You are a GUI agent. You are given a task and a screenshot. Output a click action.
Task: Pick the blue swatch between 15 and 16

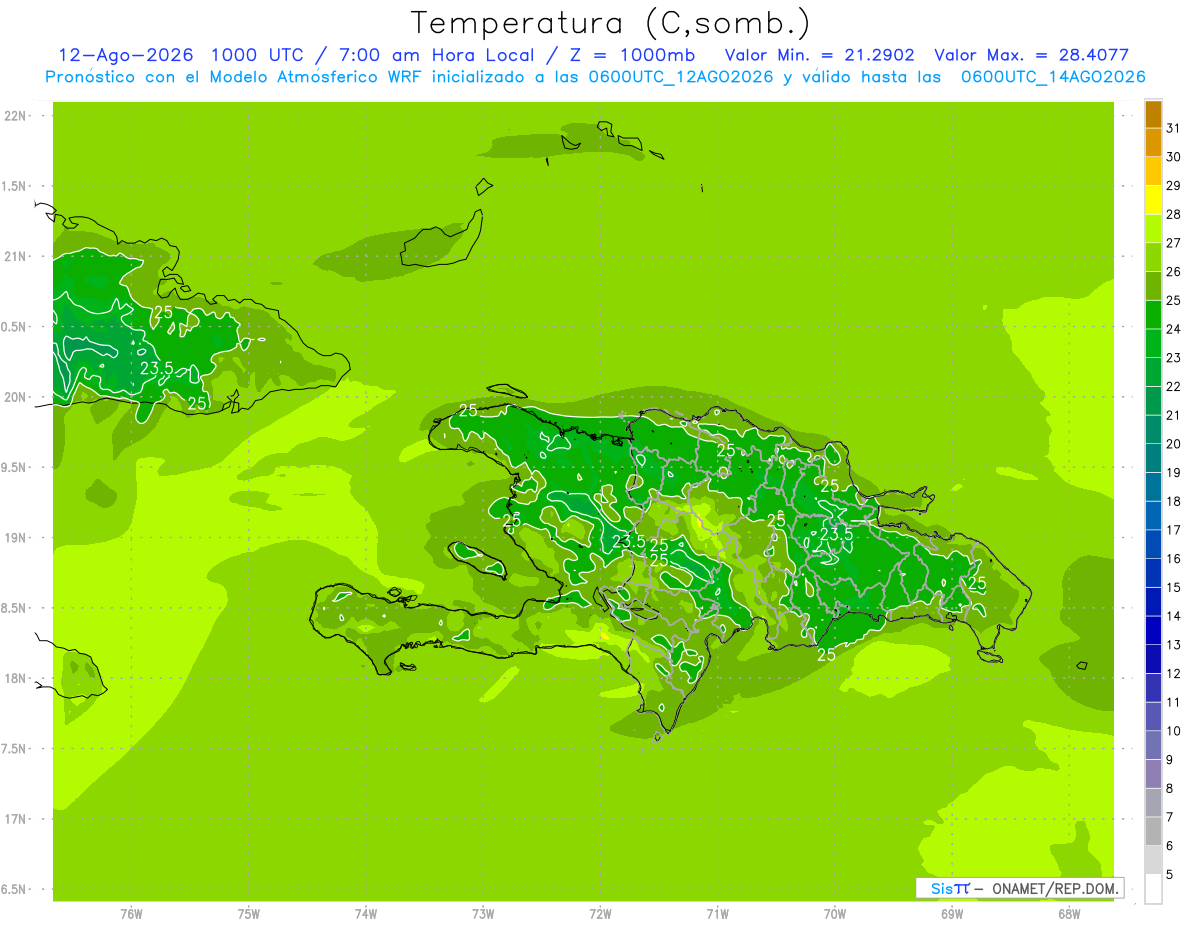(x=1153, y=573)
